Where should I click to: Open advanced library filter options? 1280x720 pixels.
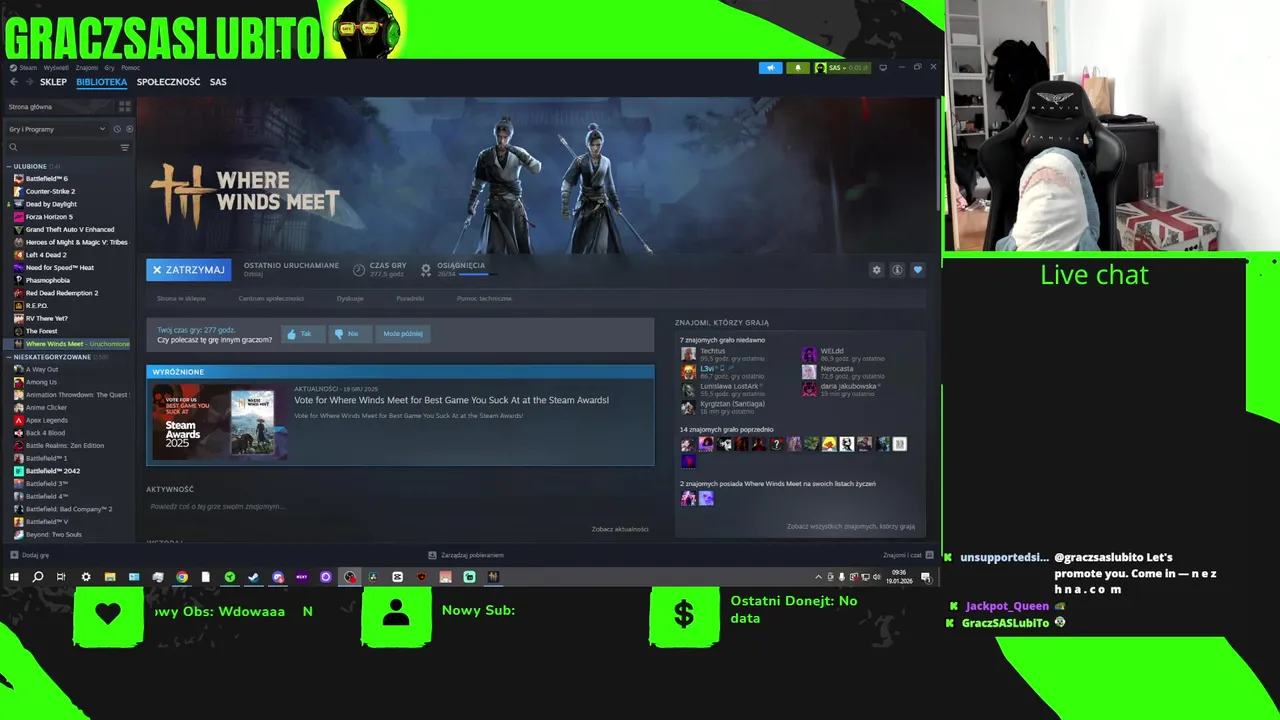pos(125,148)
